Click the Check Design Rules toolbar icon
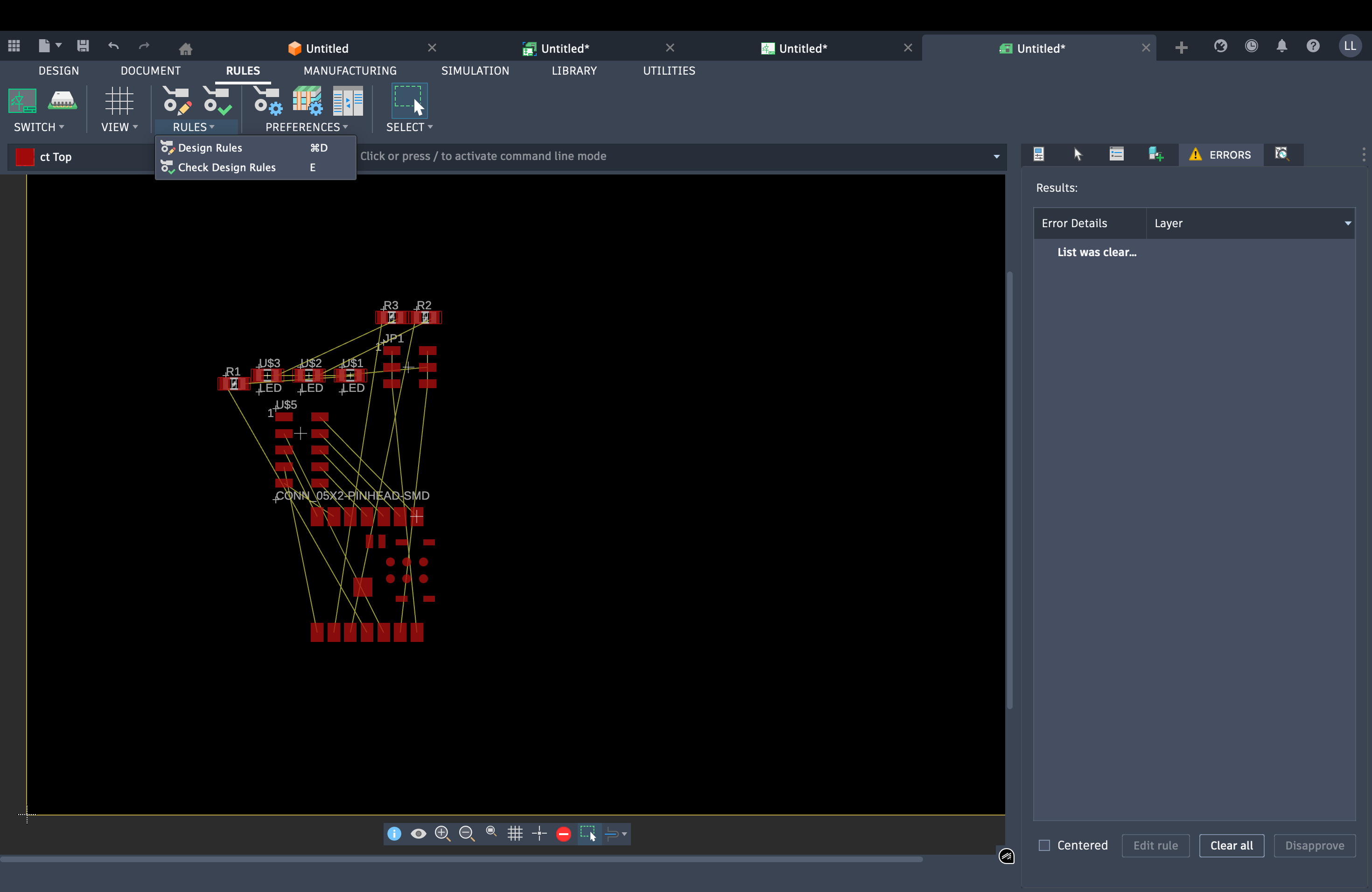 [x=217, y=100]
